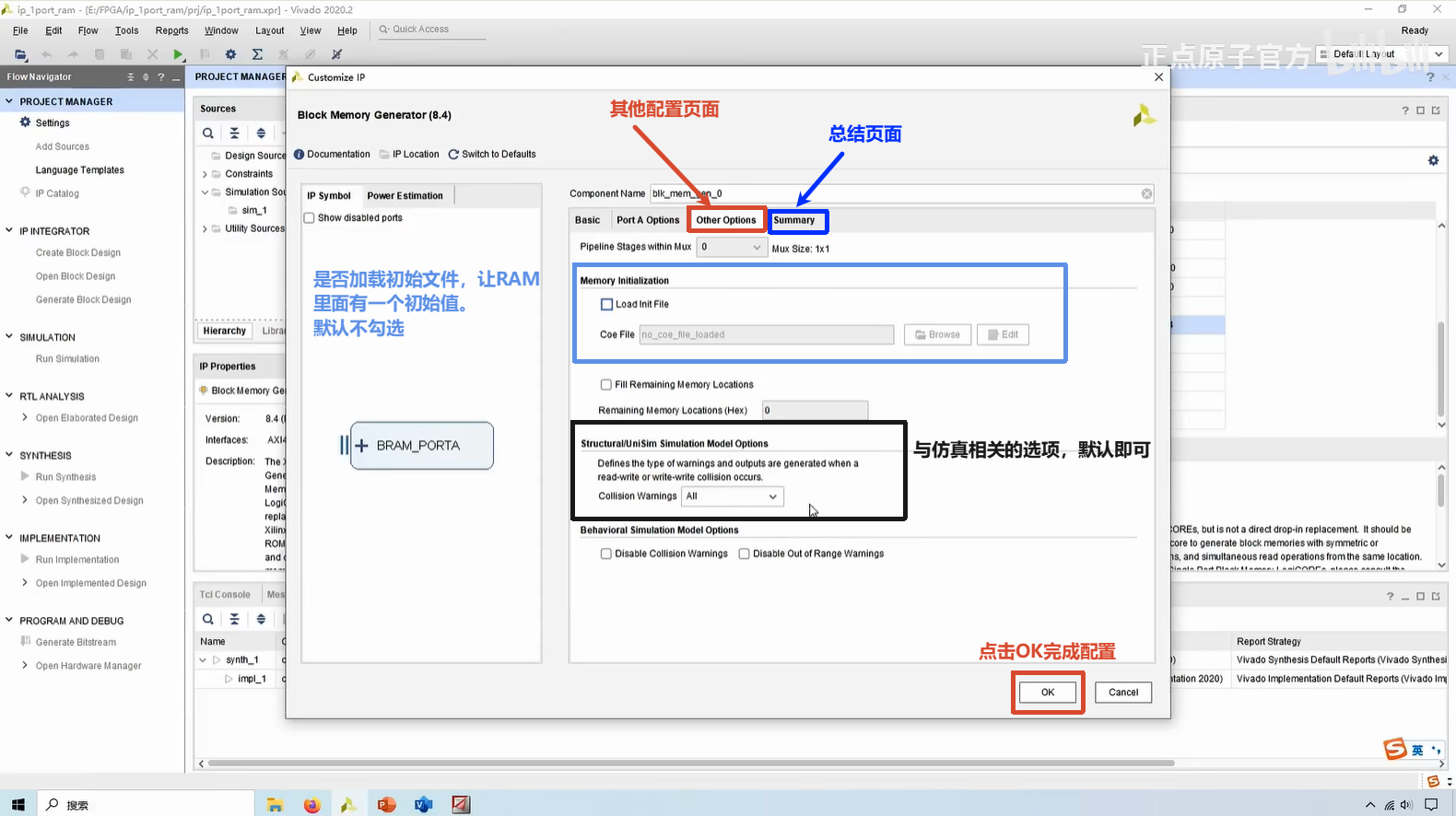This screenshot has height=816, width=1456.
Task: Click Switch to Defaults reset icon
Action: click(453, 155)
